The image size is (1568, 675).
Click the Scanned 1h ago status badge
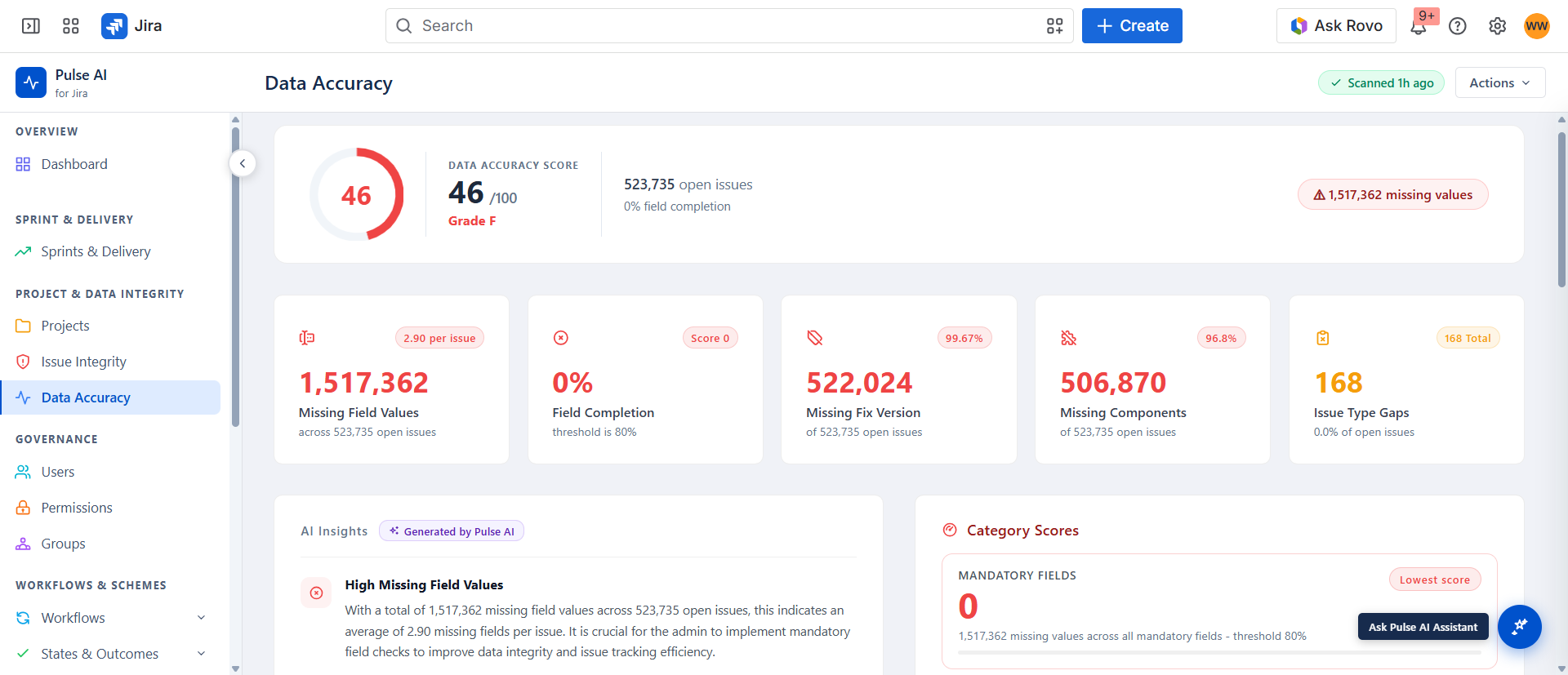1381,82
